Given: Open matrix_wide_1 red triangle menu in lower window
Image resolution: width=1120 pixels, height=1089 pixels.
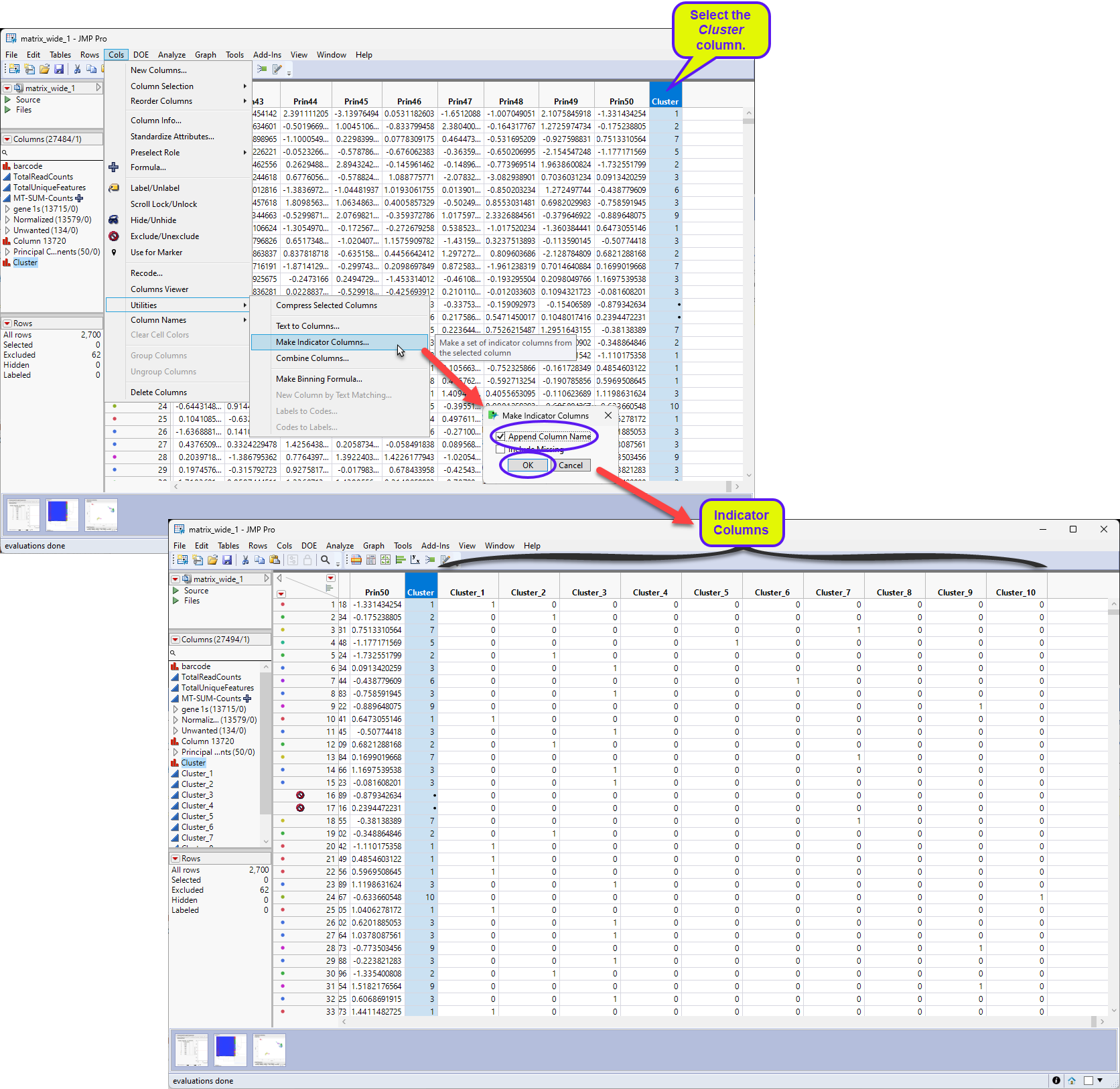Looking at the screenshot, I should coord(176,579).
